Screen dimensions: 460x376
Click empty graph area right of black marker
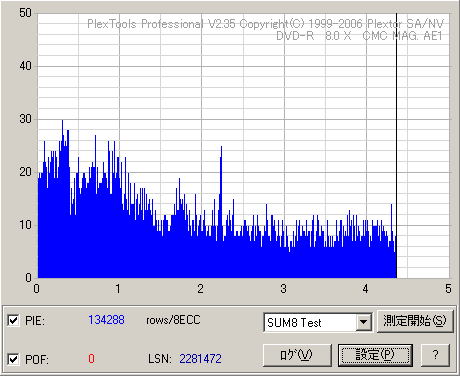click(x=423, y=150)
